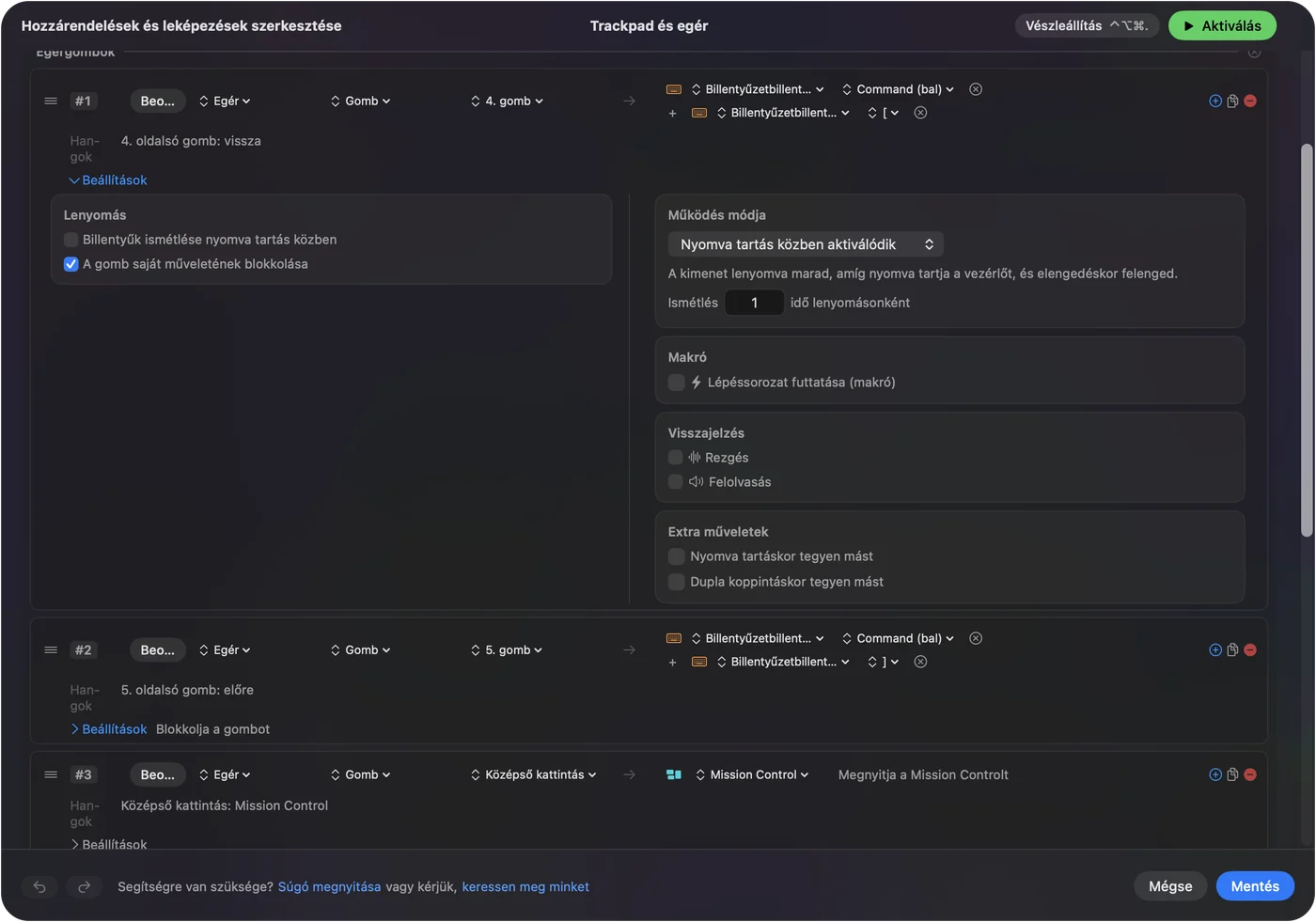This screenshot has height=922, width=1316.
Task: Delete rule #2 with red minus icon
Action: 1250,649
